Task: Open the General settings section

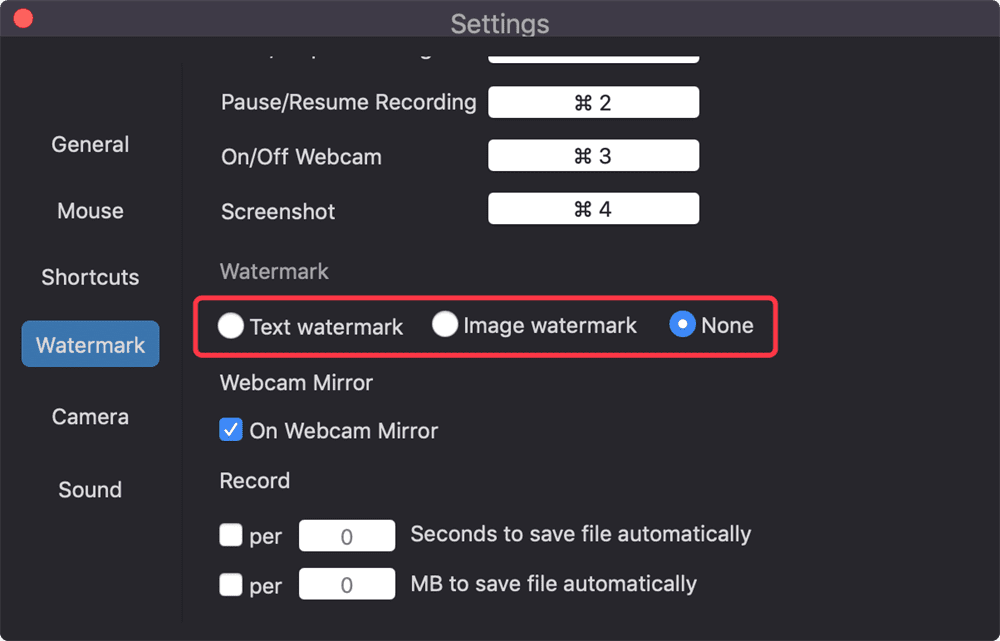Action: pyautogui.click(x=90, y=144)
